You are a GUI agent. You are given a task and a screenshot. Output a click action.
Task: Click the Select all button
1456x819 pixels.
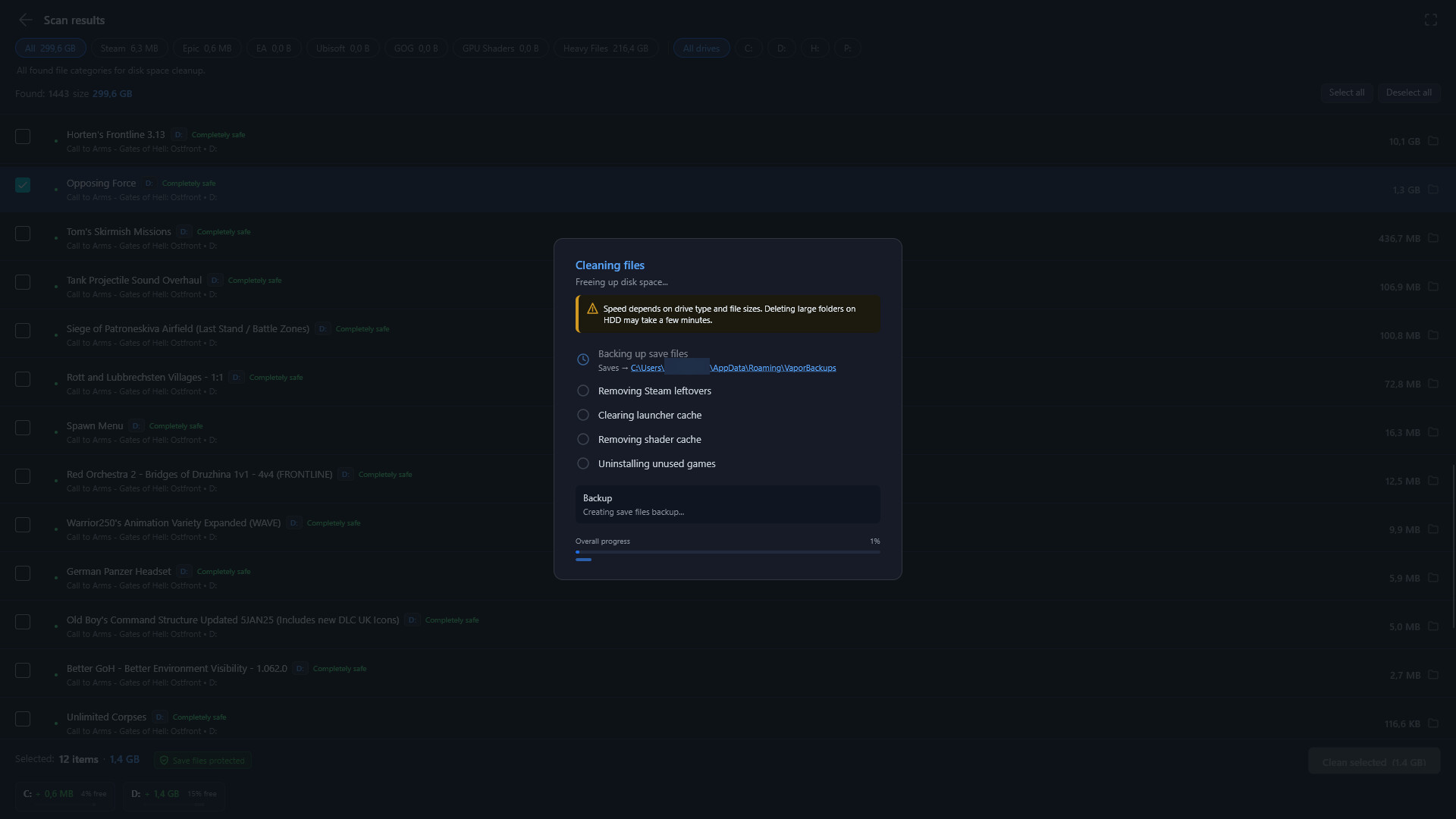pyautogui.click(x=1346, y=93)
